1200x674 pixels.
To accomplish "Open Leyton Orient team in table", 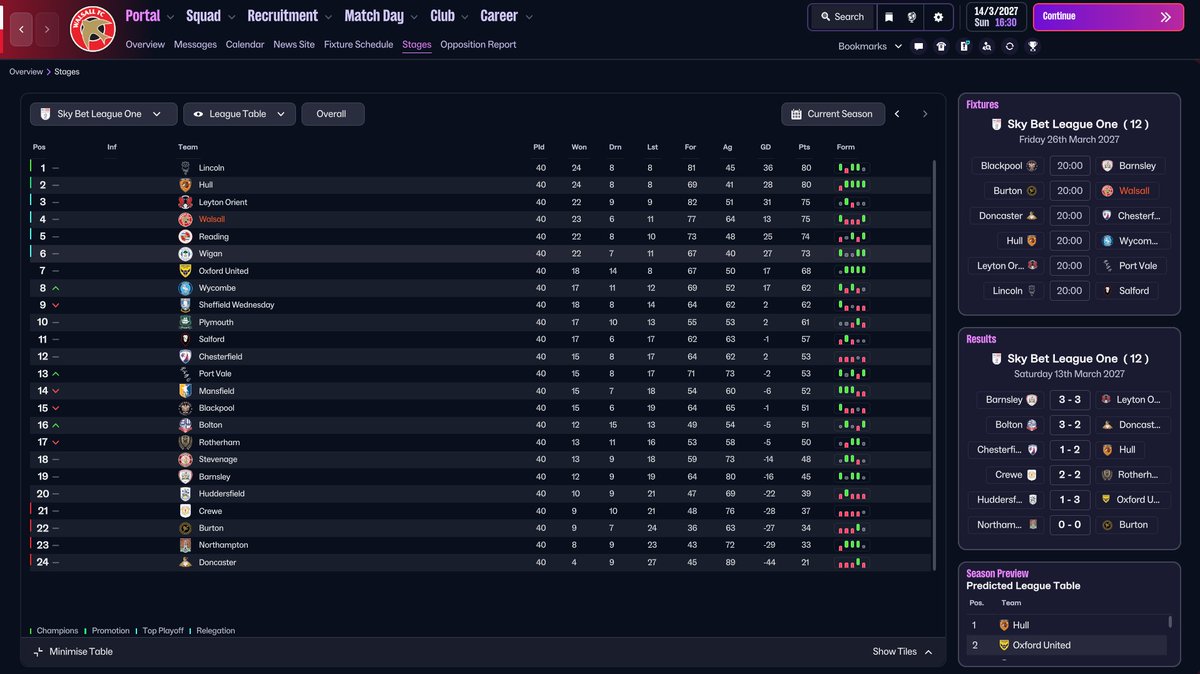I will click(223, 202).
